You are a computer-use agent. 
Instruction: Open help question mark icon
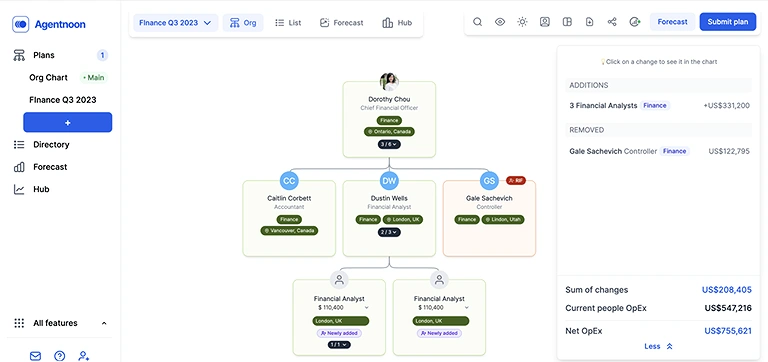point(59,356)
